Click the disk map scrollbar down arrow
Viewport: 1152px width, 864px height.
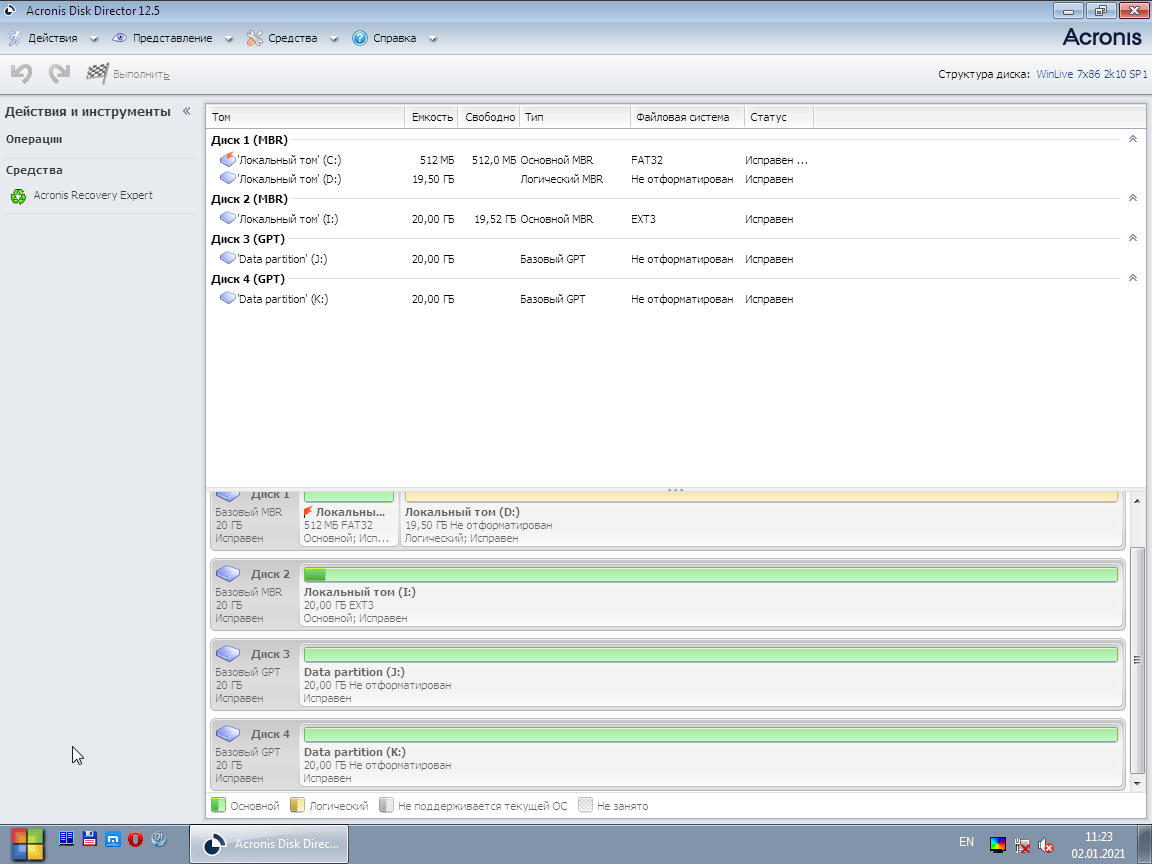tap(1137, 783)
